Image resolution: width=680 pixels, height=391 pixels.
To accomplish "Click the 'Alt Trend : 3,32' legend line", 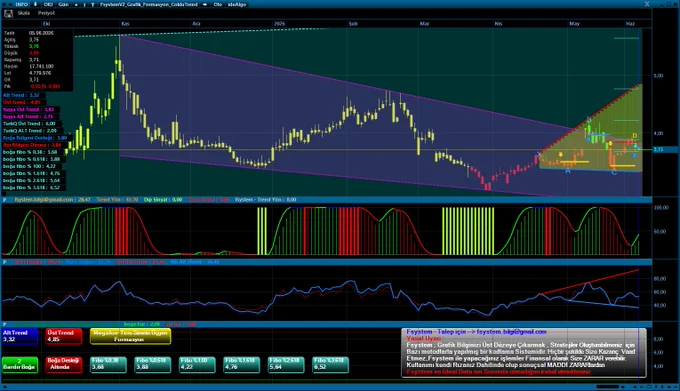I will coord(21,95).
